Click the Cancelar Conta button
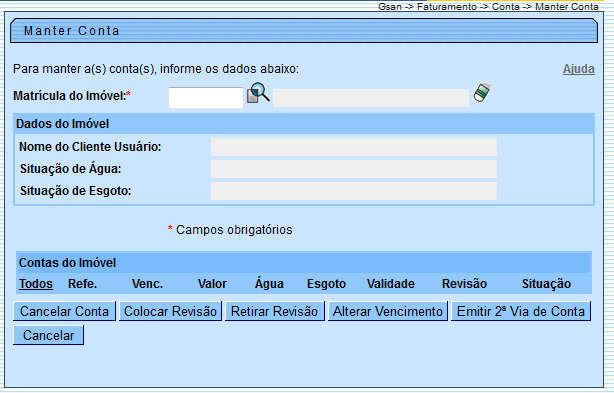Screen dimensions: 614x393 (64, 311)
